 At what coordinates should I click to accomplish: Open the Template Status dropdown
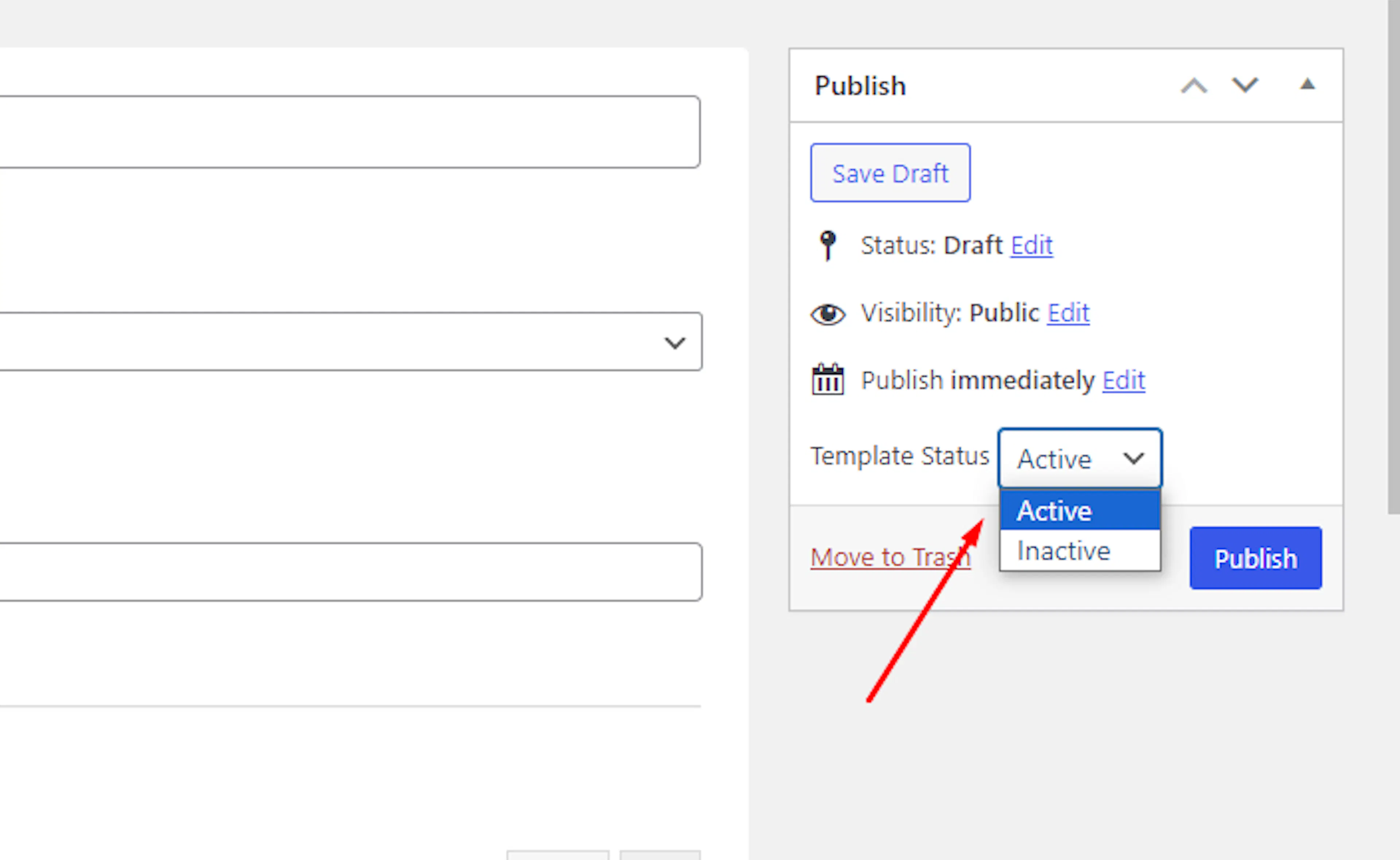pyautogui.click(x=1080, y=458)
